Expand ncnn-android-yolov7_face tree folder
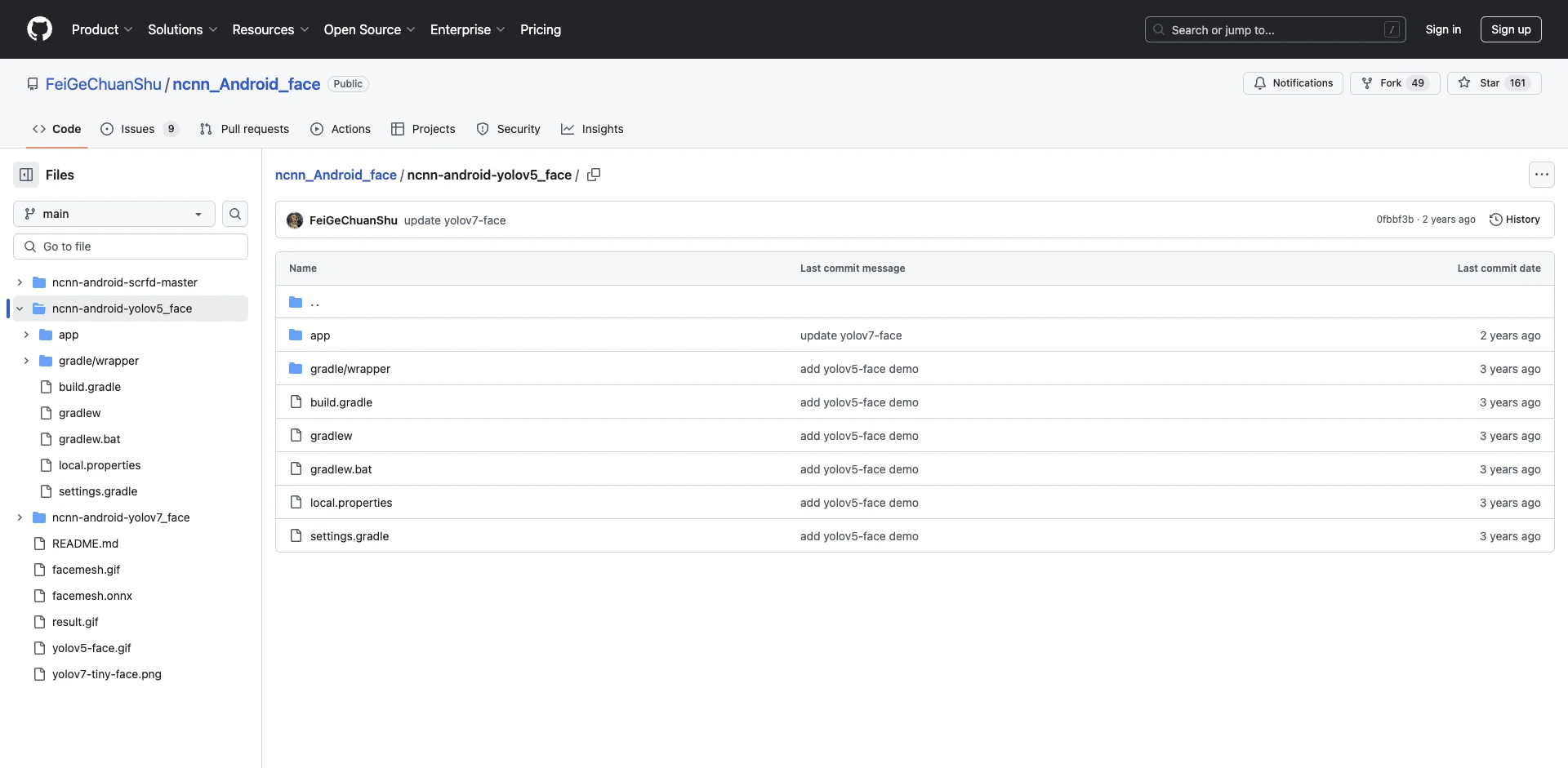Image resolution: width=1568 pixels, height=768 pixels. pyautogui.click(x=20, y=517)
